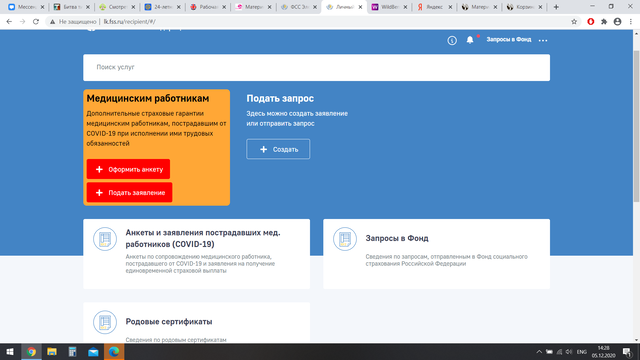The image size is (640, 360).
Task: Bookmark this page with the star icon
Action: 574,22
